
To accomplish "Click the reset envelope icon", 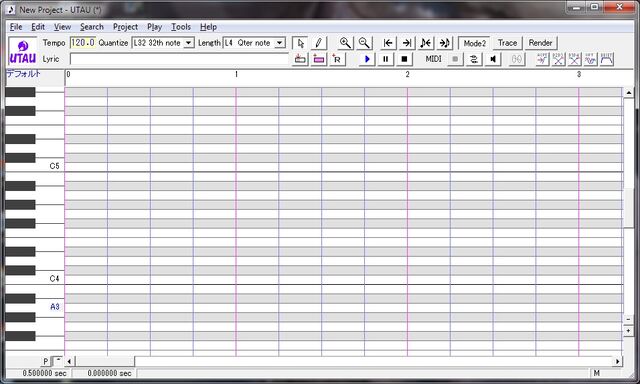I will [x=607, y=59].
